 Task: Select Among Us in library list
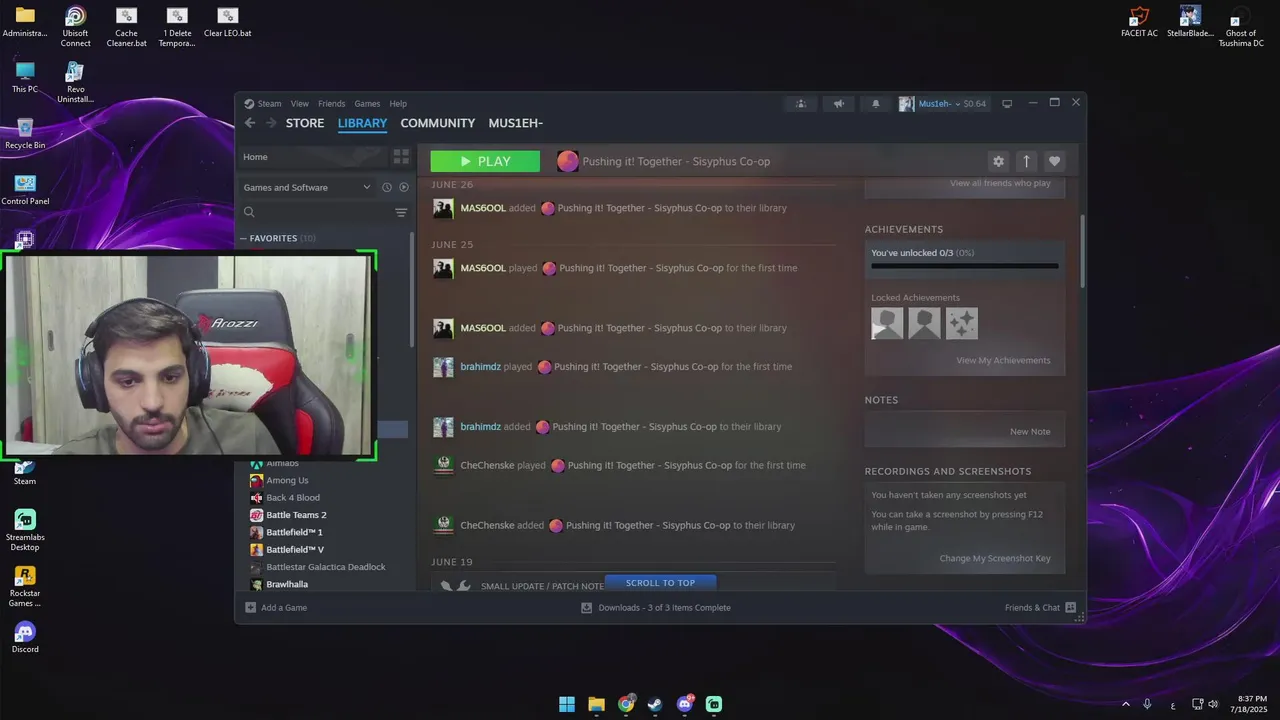point(287,480)
